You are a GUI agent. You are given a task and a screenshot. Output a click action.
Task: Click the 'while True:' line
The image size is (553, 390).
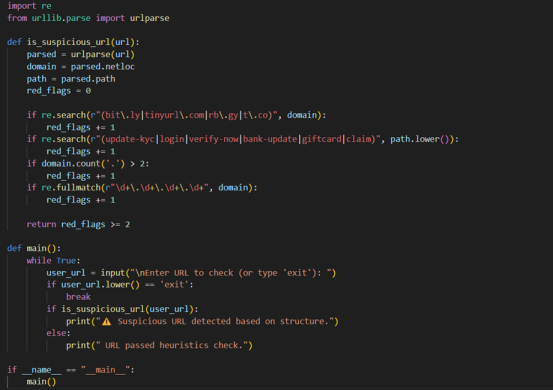54,261
